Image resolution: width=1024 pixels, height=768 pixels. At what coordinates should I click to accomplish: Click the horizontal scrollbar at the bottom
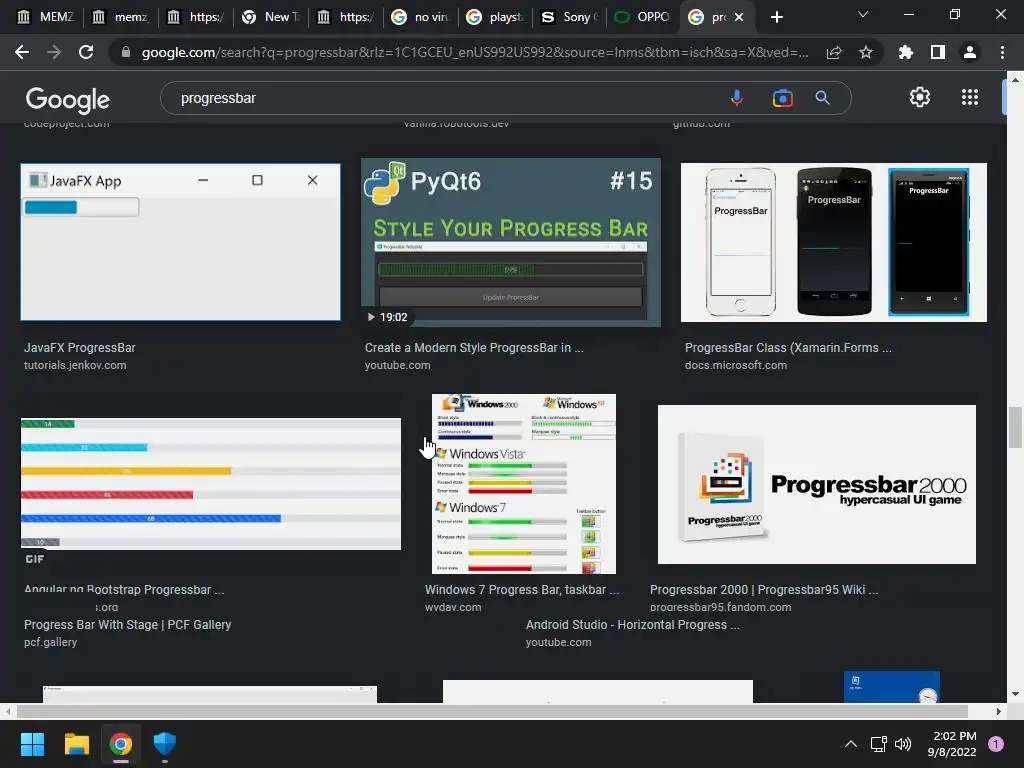[x=492, y=711]
